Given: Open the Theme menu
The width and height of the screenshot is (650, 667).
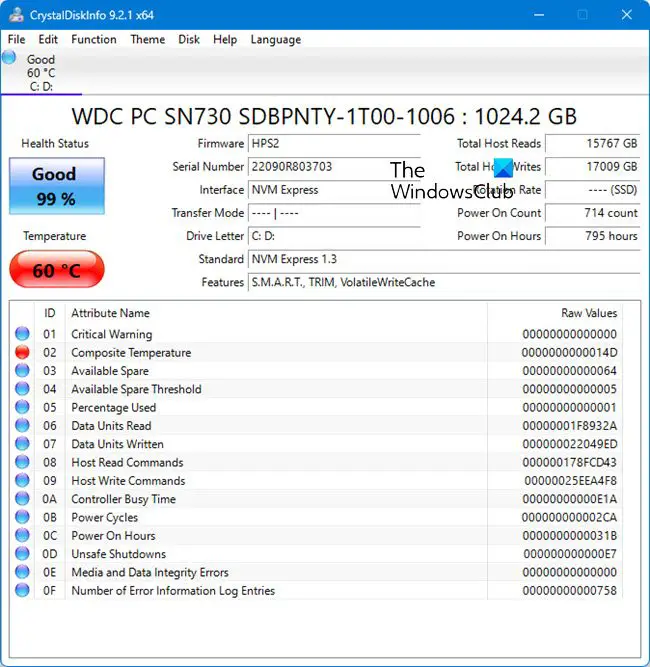Looking at the screenshot, I should 148,39.
